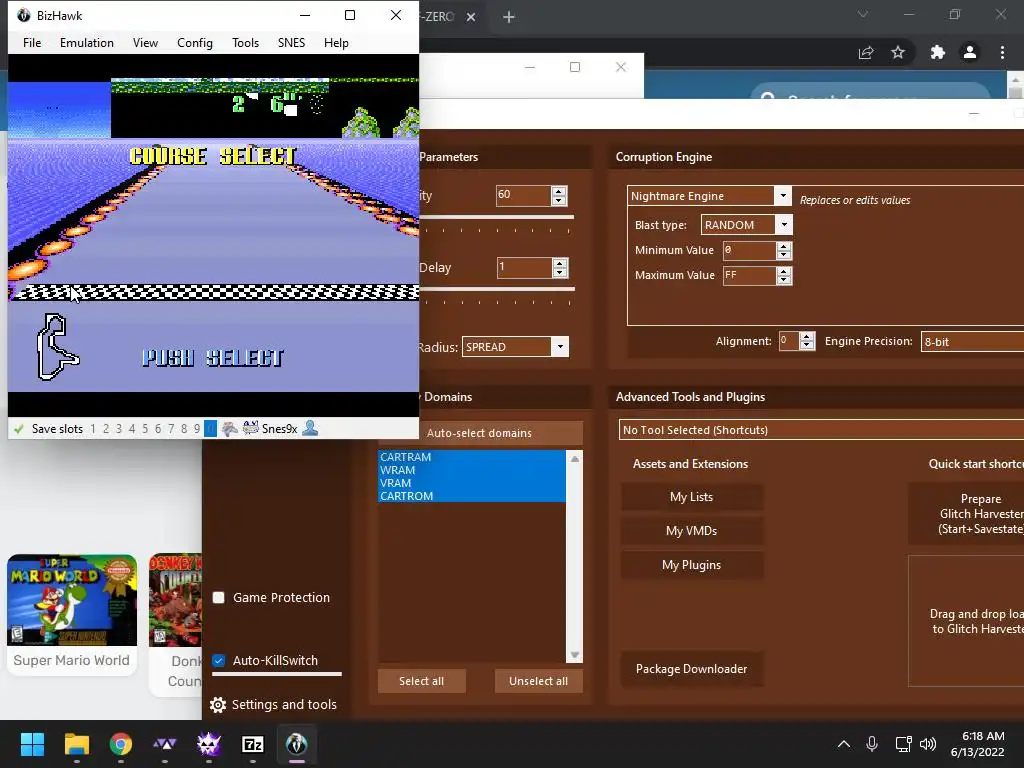Viewport: 1024px width, 768px height.
Task: Open the My Plugins button
Action: point(692,565)
